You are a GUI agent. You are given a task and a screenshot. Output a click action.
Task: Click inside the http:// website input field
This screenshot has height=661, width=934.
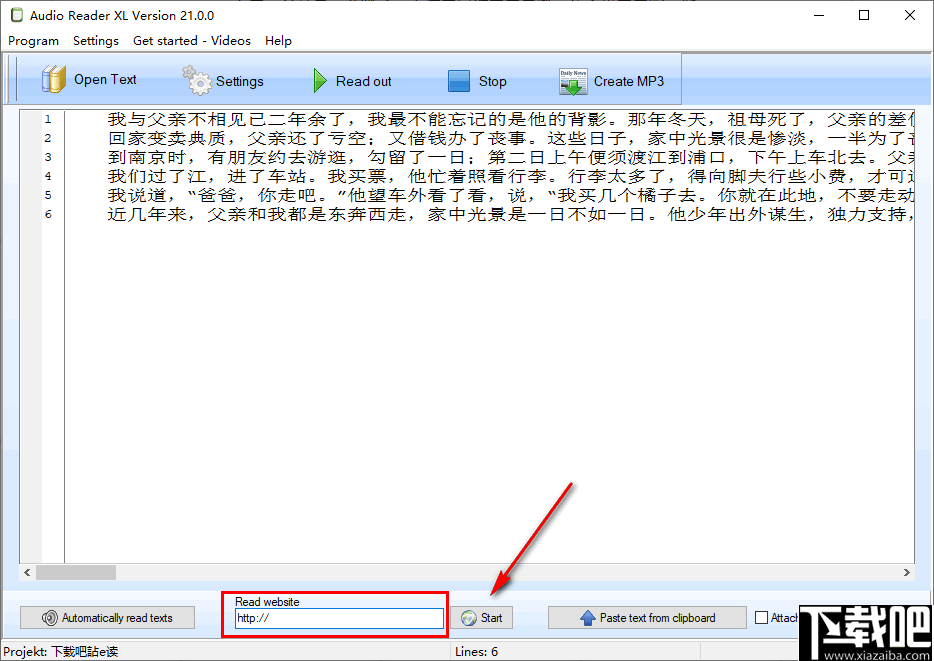click(x=335, y=622)
